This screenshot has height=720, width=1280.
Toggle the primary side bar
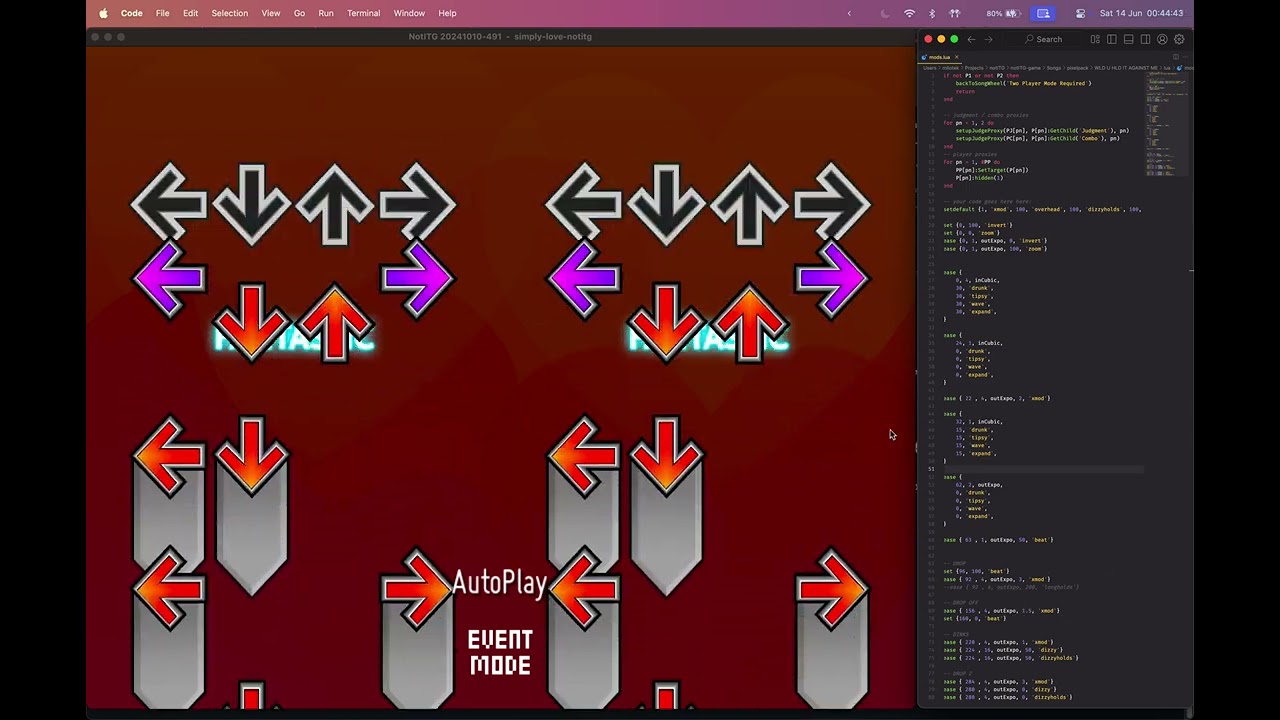[x=1112, y=39]
